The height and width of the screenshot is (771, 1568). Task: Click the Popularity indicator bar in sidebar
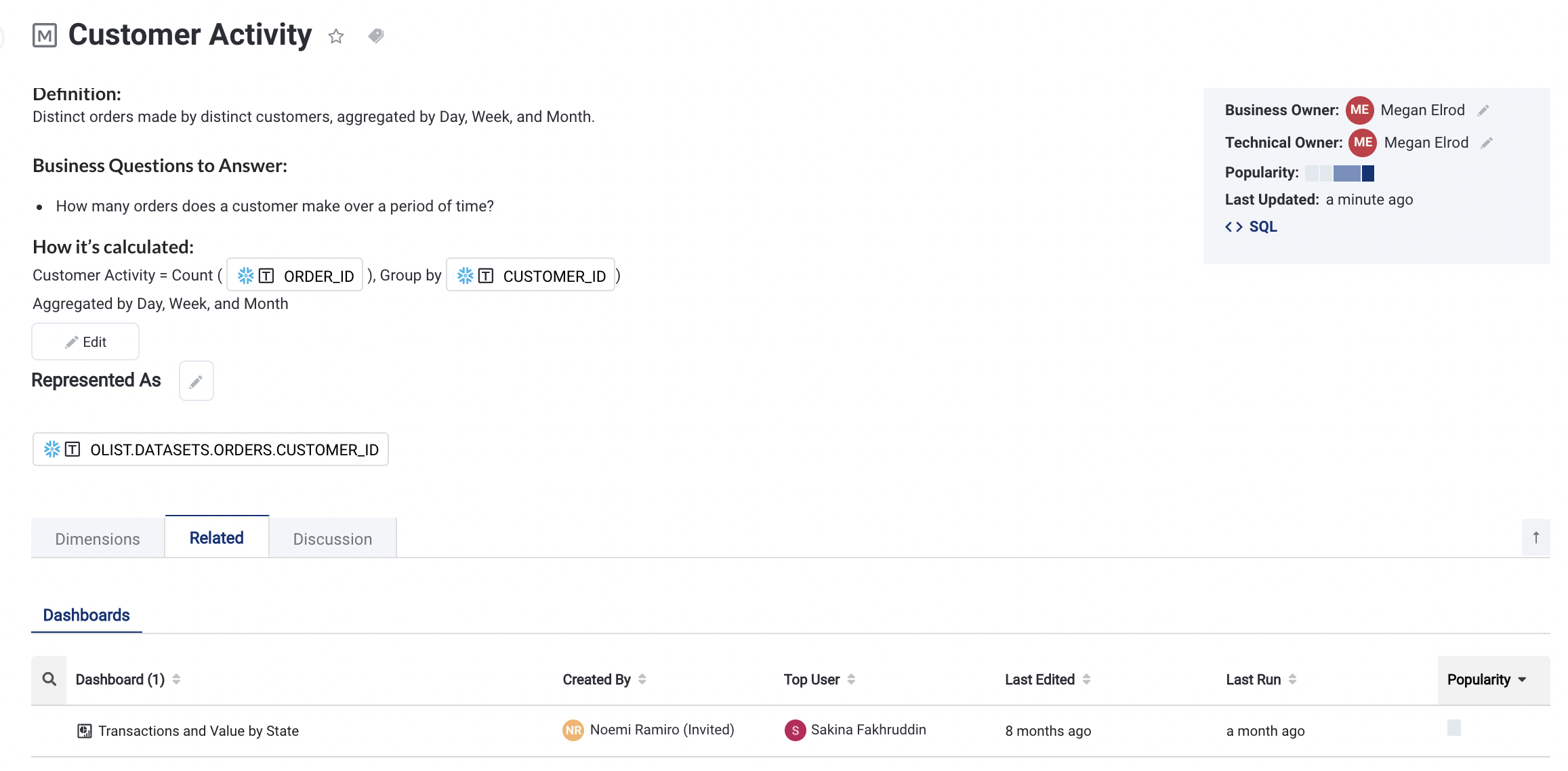tap(1340, 173)
